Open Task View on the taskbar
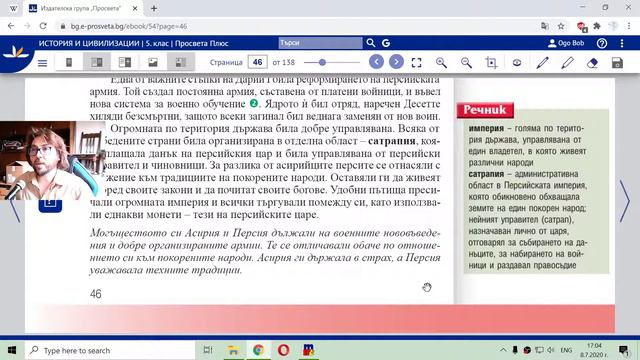The height and width of the screenshot is (360, 640). [208, 350]
